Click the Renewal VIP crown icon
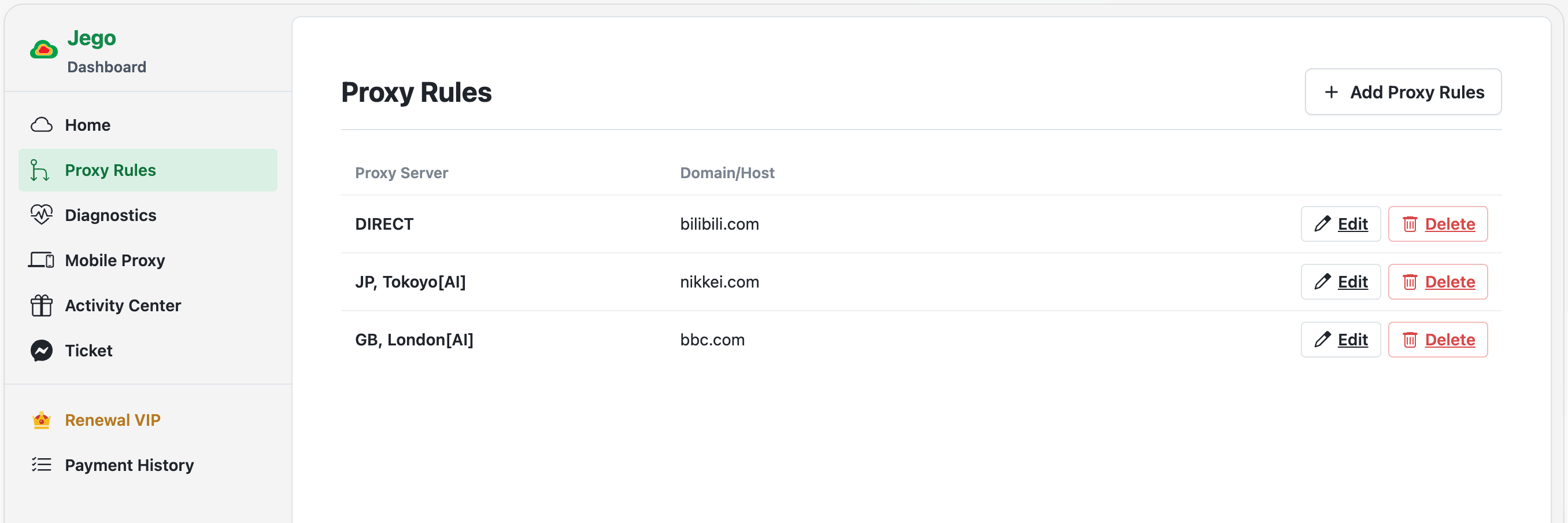The height and width of the screenshot is (523, 1568). coord(42,419)
